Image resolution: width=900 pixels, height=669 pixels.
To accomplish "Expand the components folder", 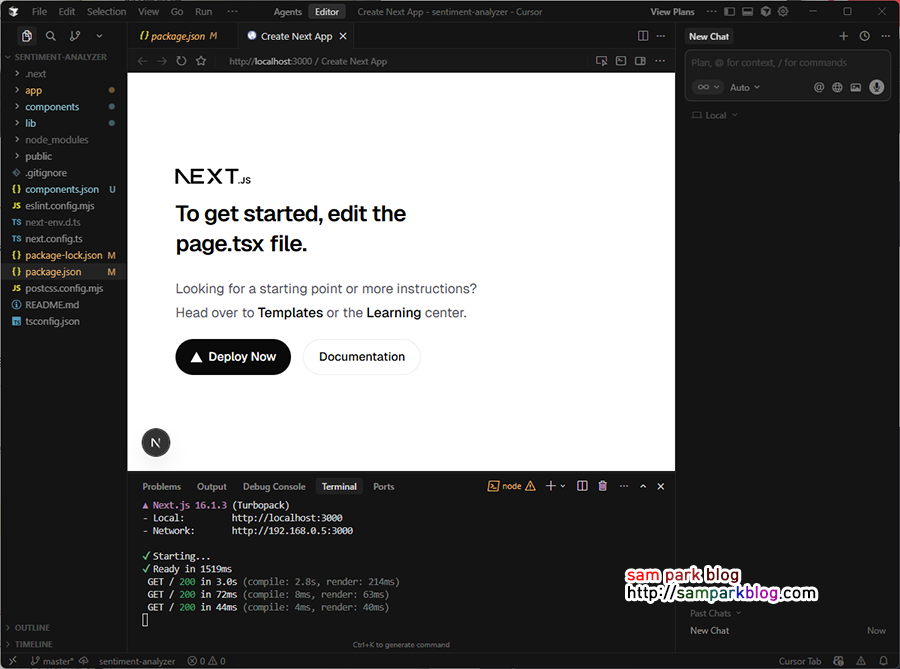I will pos(63,107).
